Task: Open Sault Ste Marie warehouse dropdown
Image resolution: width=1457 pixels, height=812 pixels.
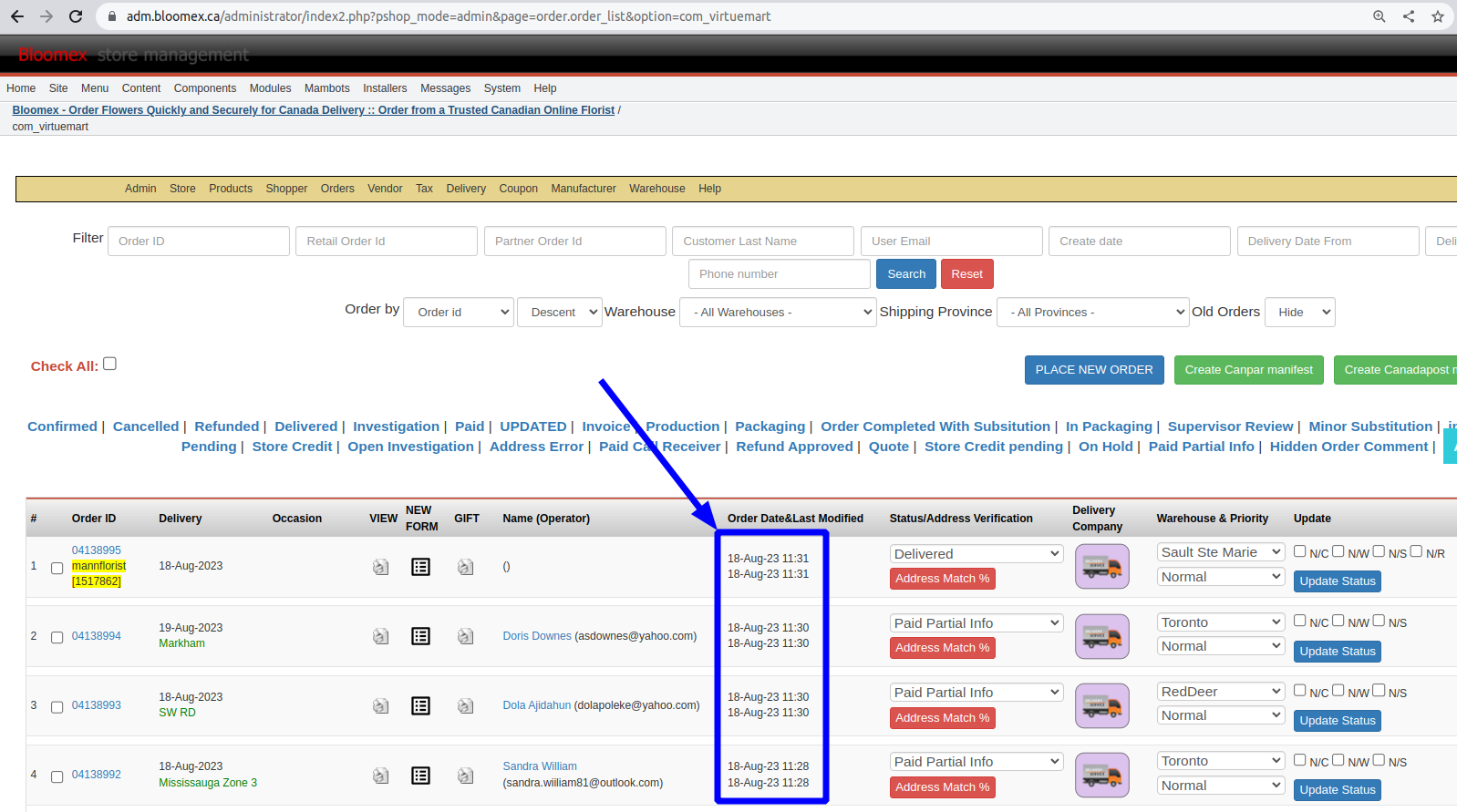Action: click(1221, 552)
